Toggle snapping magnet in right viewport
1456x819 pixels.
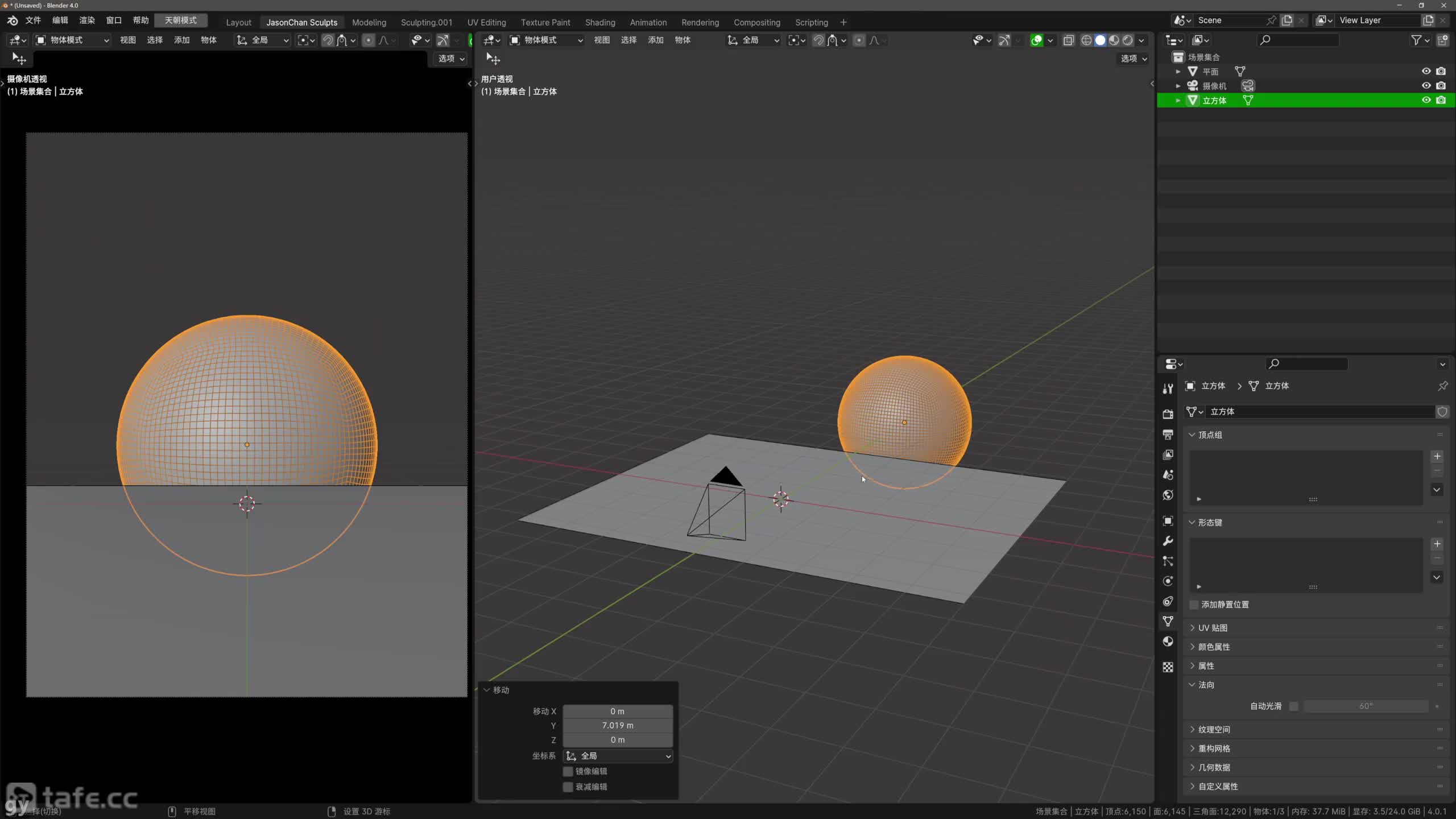(818, 40)
